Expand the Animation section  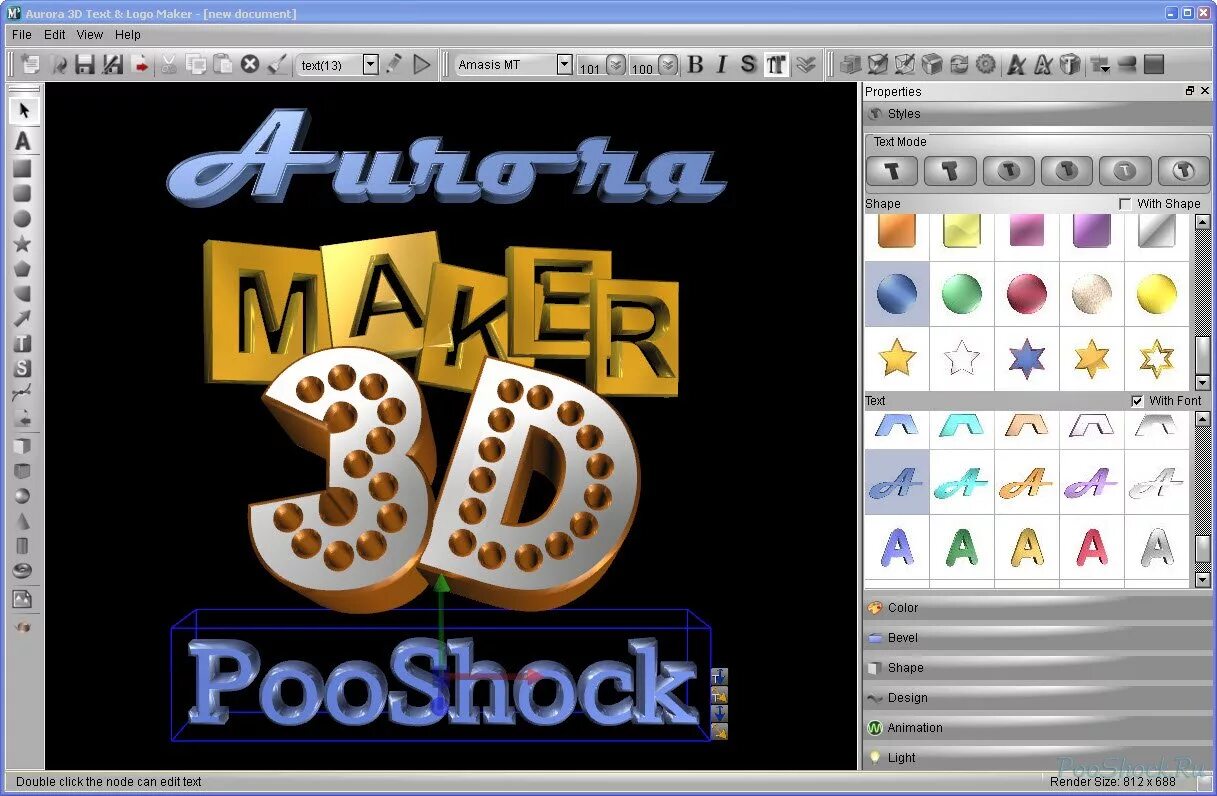pos(1038,728)
